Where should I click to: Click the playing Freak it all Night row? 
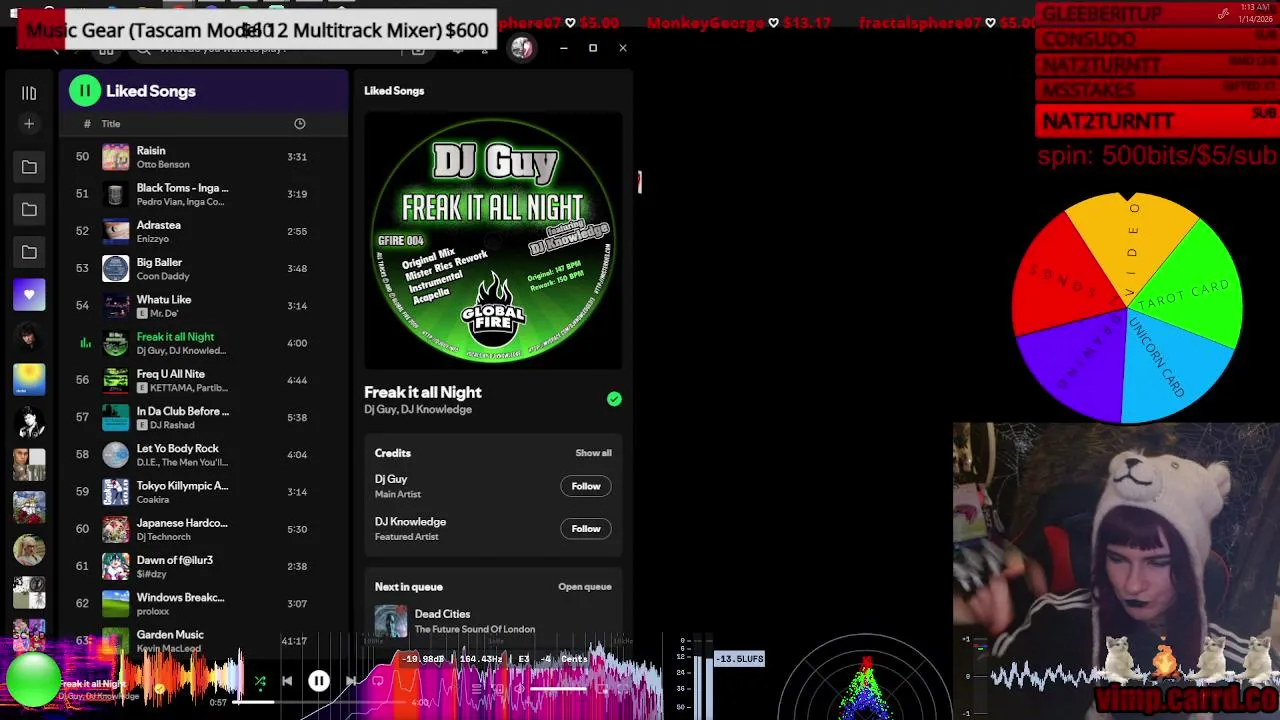(203, 343)
